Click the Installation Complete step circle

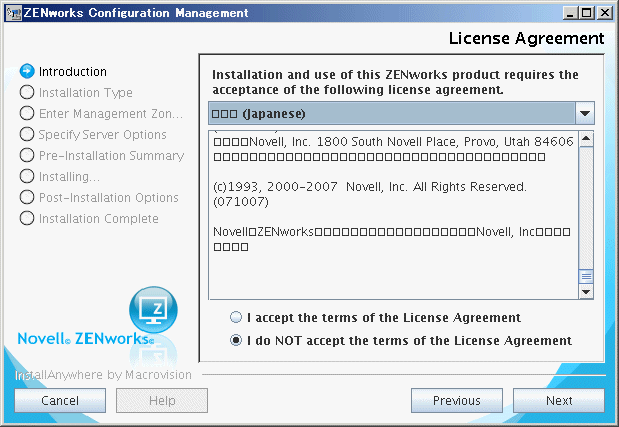pos(27,217)
